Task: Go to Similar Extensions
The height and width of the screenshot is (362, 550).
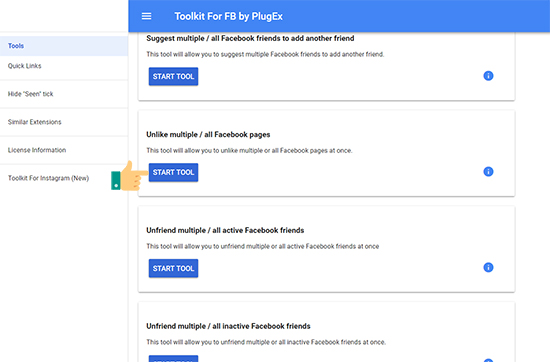Action: 64,122
